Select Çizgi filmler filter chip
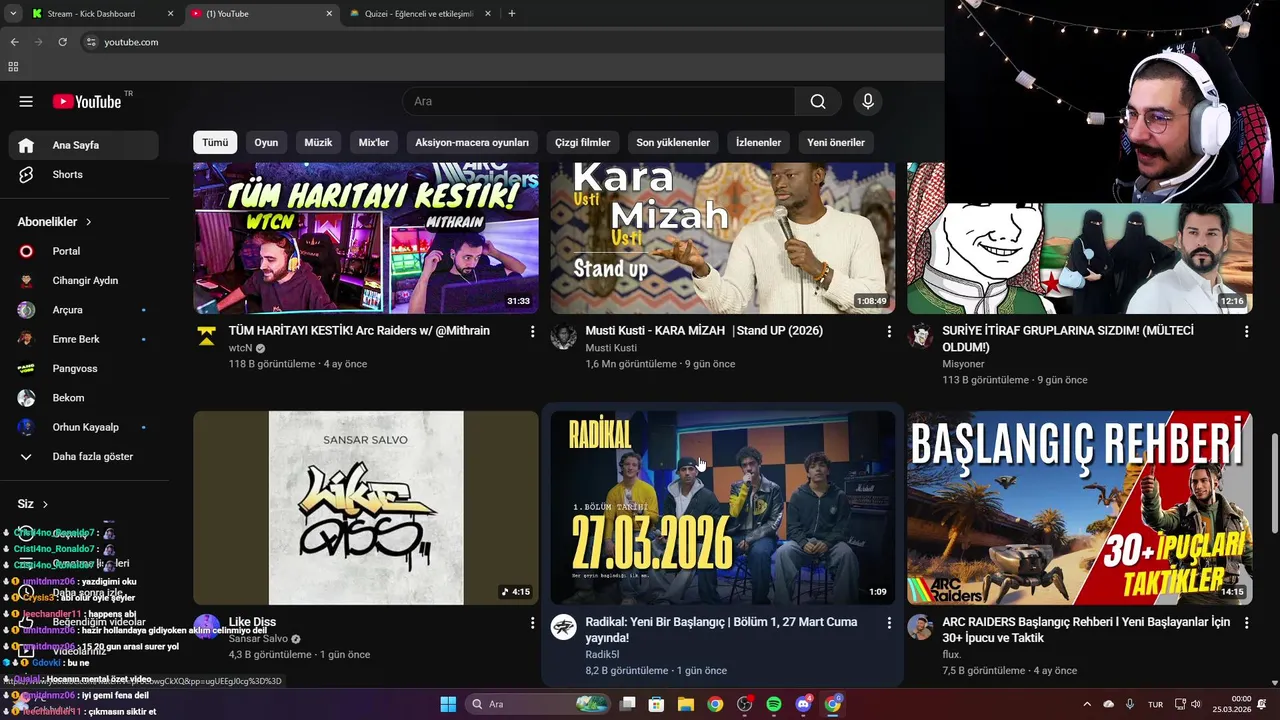1280x720 pixels. click(583, 142)
